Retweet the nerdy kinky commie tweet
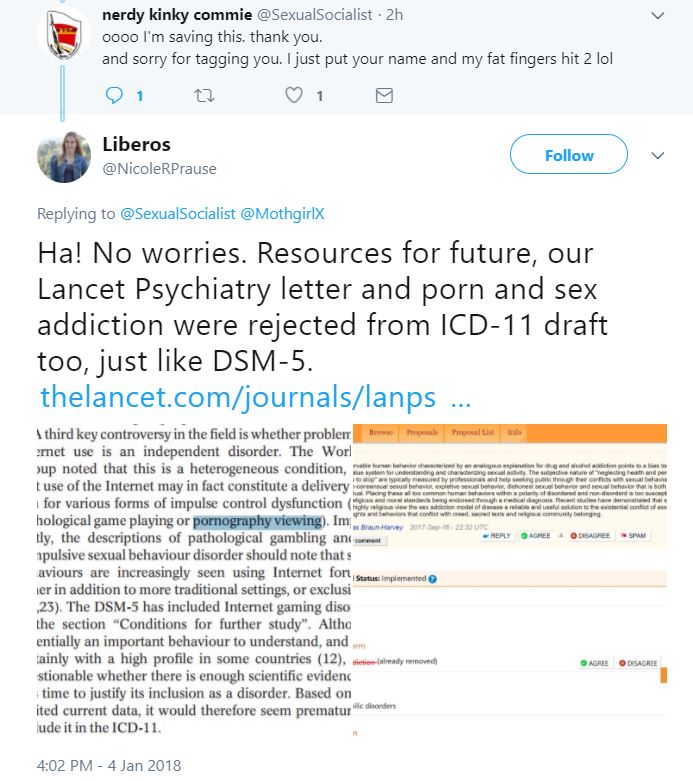Viewport: 693px width, 781px height. click(204, 95)
